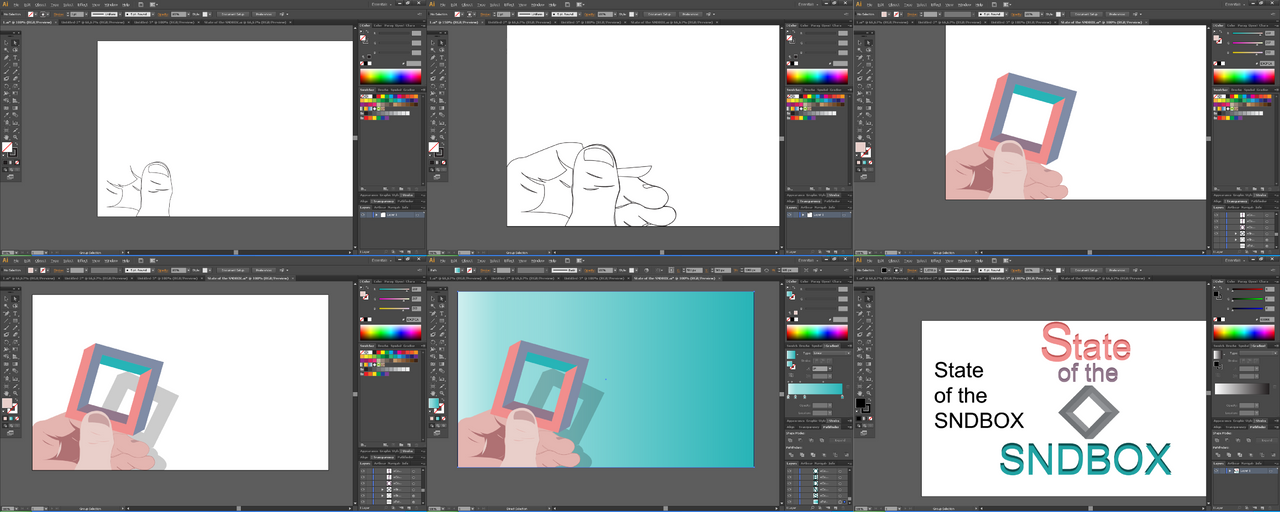Pick the Width tool in SNDBOX text window

859,349
